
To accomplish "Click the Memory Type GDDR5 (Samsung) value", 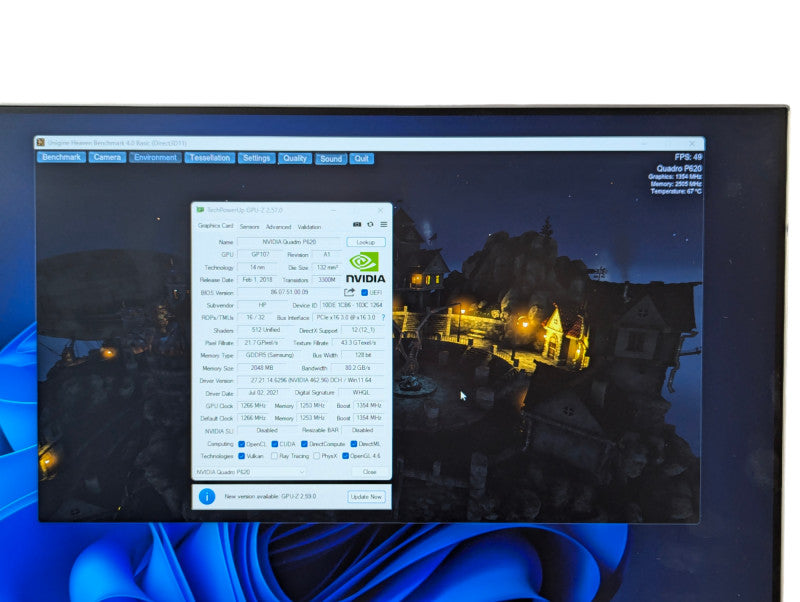I will [x=269, y=355].
